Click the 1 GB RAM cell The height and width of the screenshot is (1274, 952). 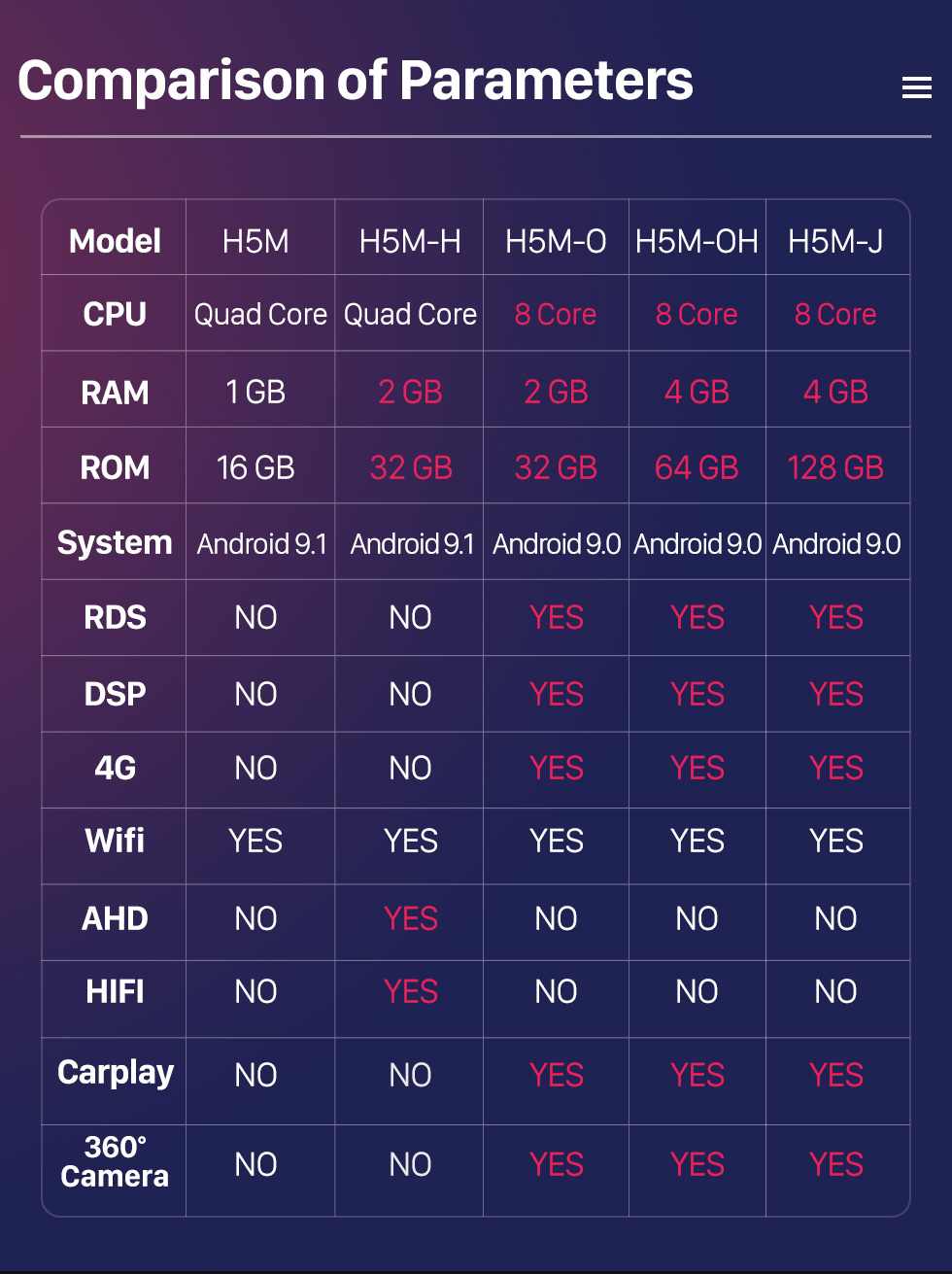(255, 392)
